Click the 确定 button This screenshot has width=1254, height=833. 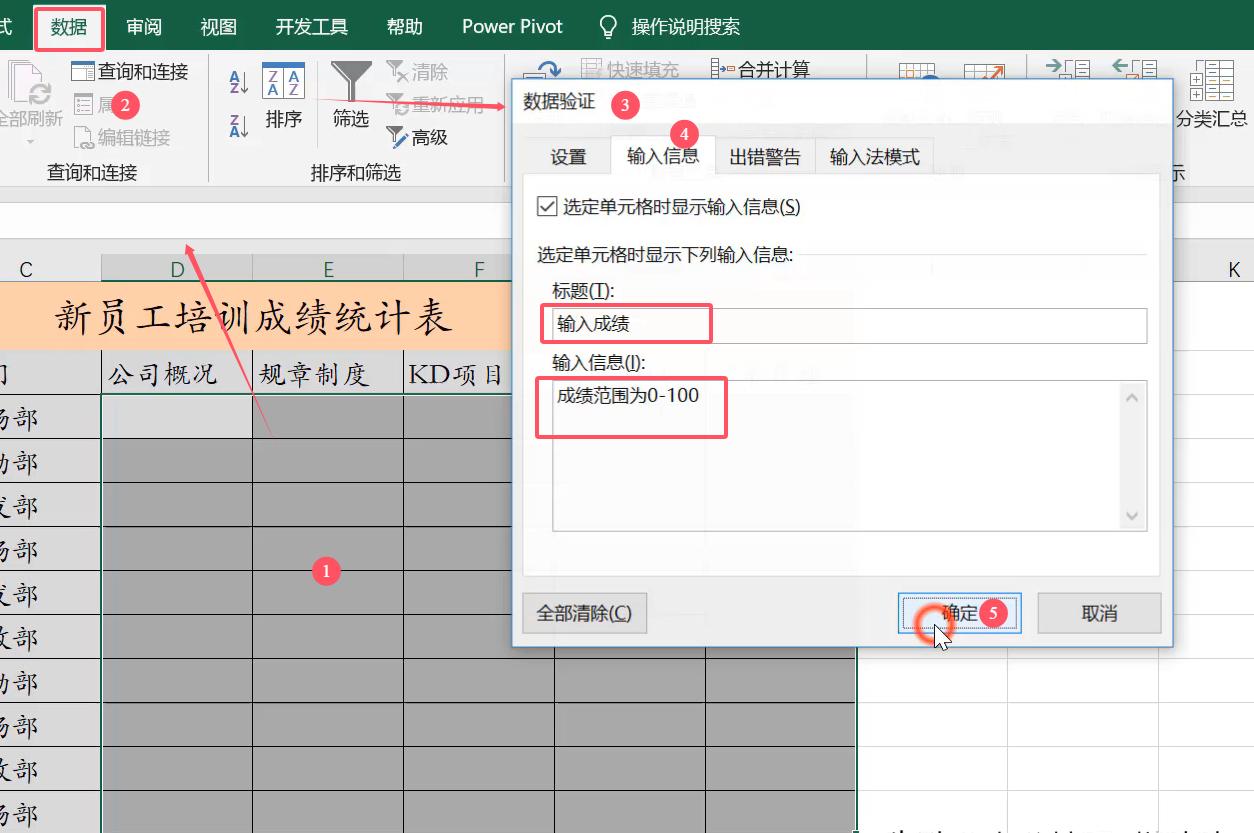(x=959, y=613)
